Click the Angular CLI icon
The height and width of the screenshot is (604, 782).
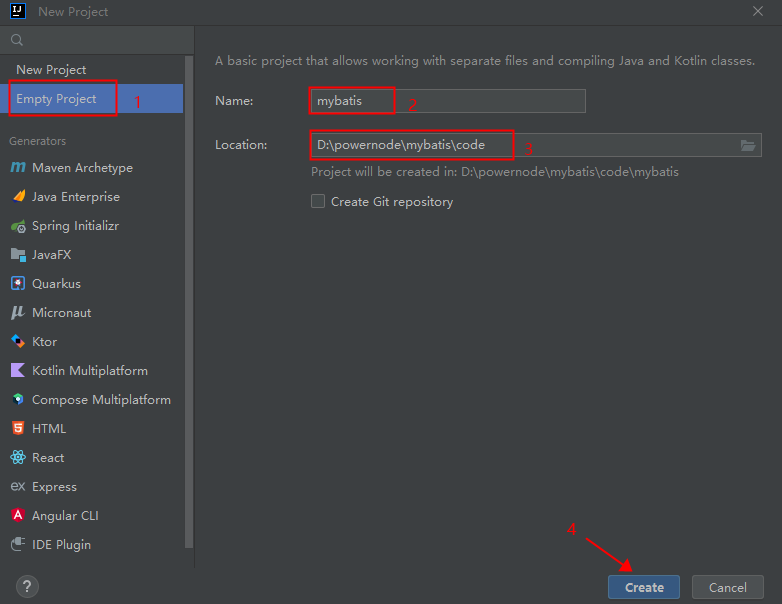click(x=18, y=516)
